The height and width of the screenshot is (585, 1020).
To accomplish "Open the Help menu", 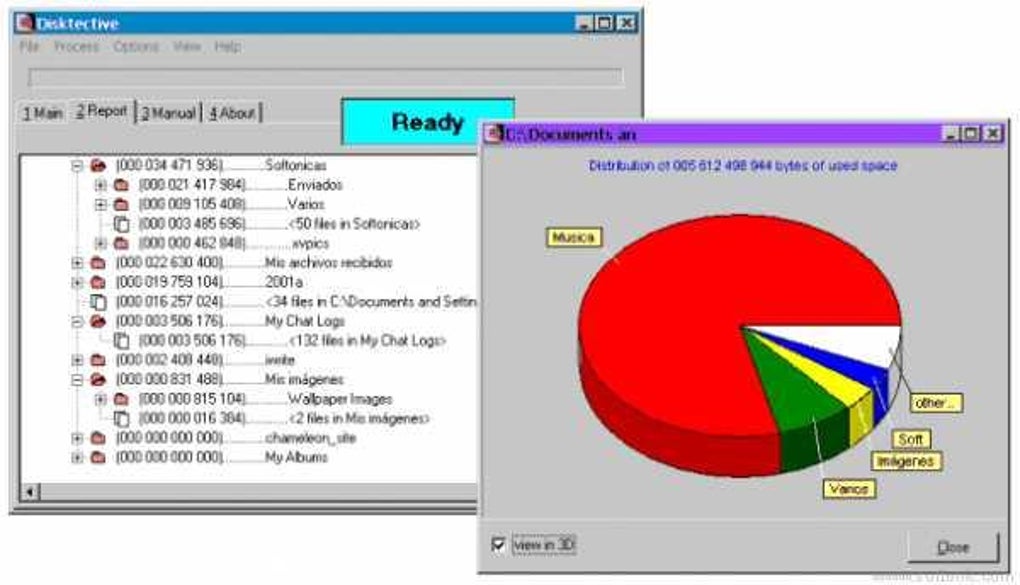I will (228, 46).
